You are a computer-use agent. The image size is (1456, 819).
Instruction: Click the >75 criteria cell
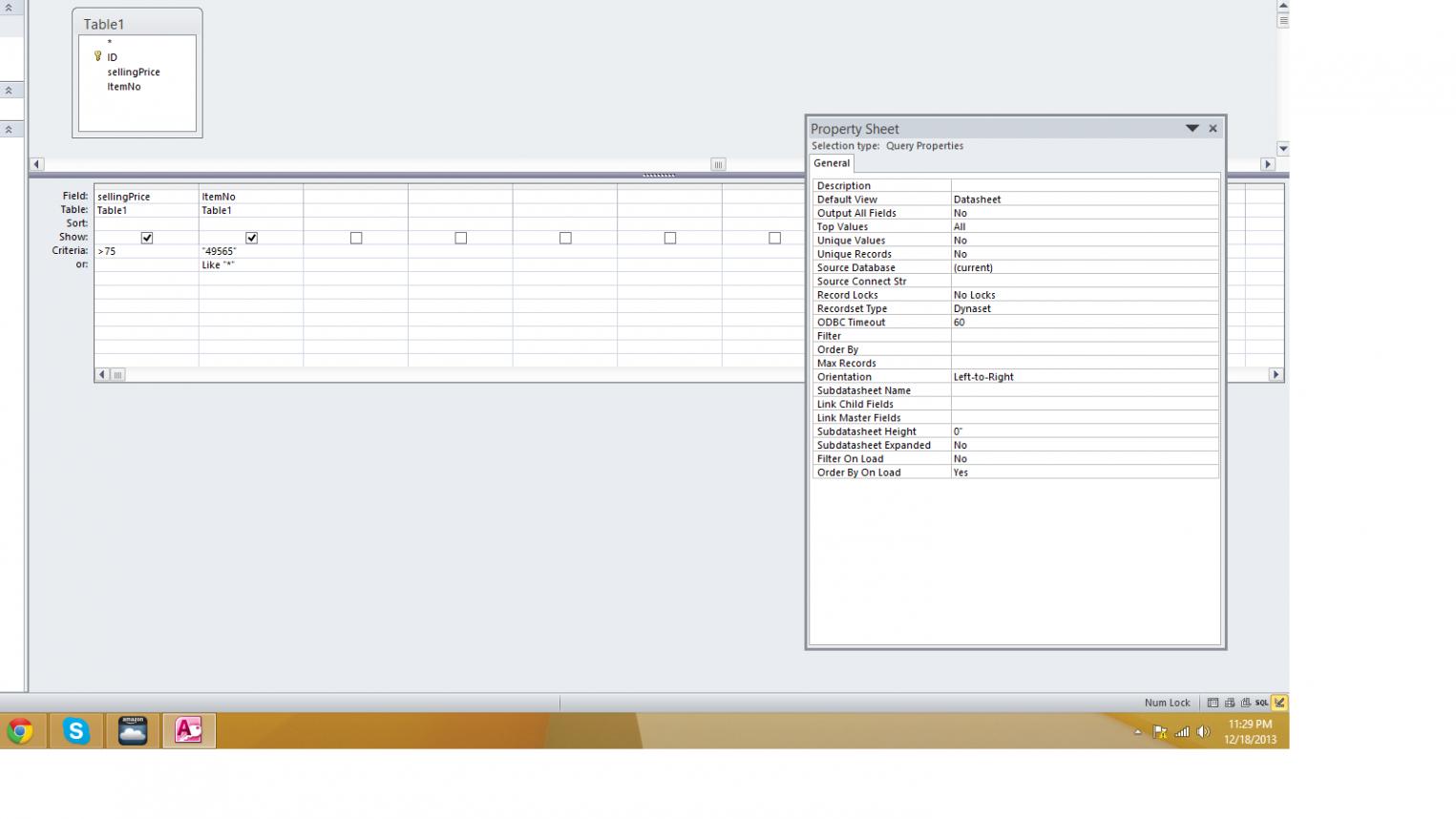click(146, 251)
